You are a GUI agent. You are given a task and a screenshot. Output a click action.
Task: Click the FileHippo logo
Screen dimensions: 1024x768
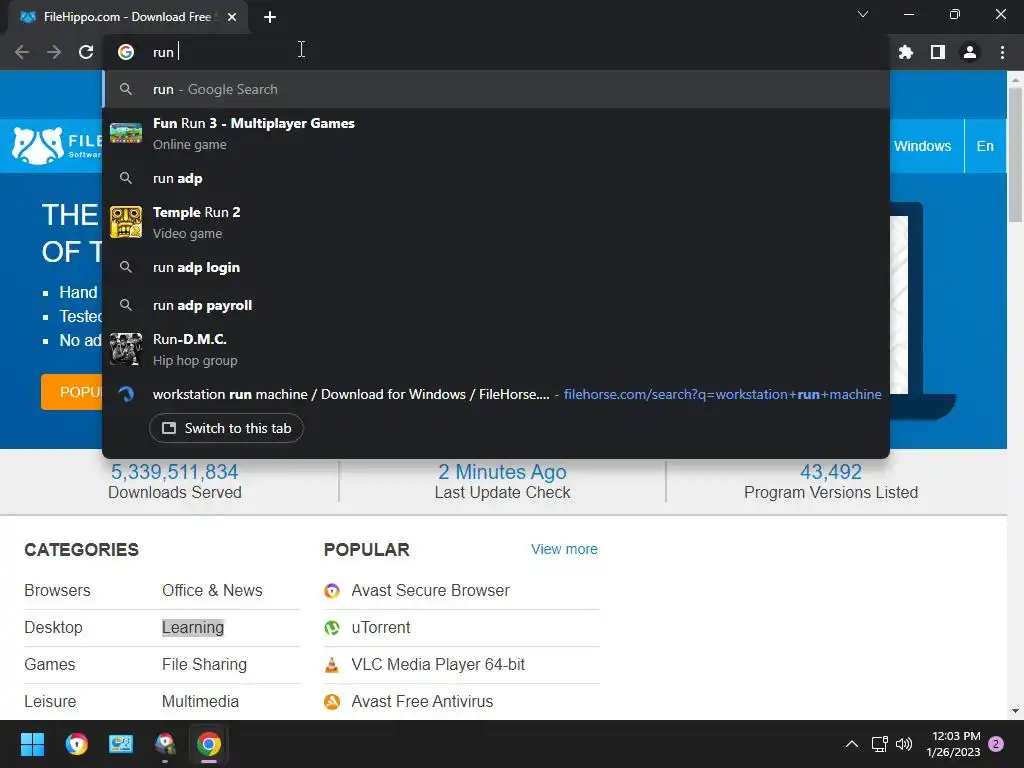click(57, 146)
